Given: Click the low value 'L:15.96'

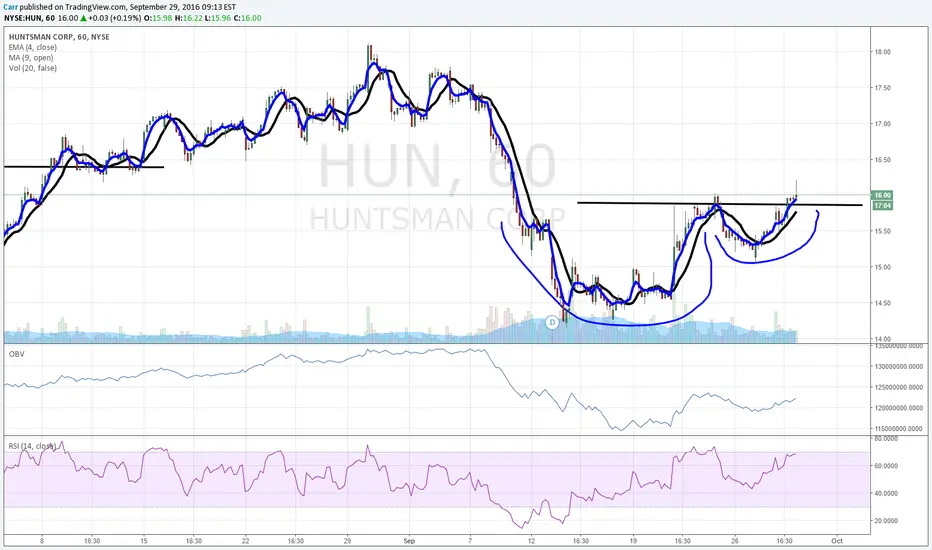Looking at the screenshot, I should click(218, 18).
